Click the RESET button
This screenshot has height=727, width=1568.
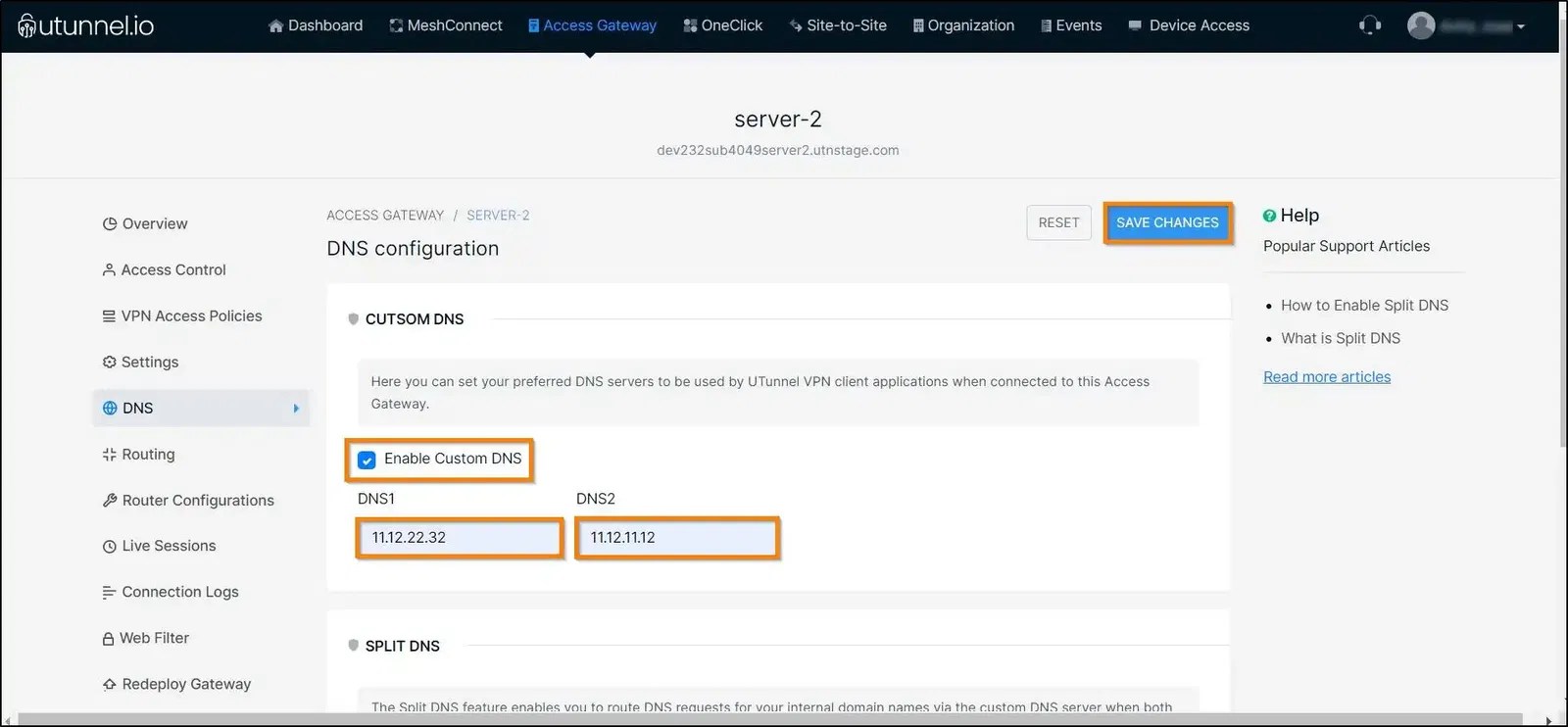(x=1058, y=222)
